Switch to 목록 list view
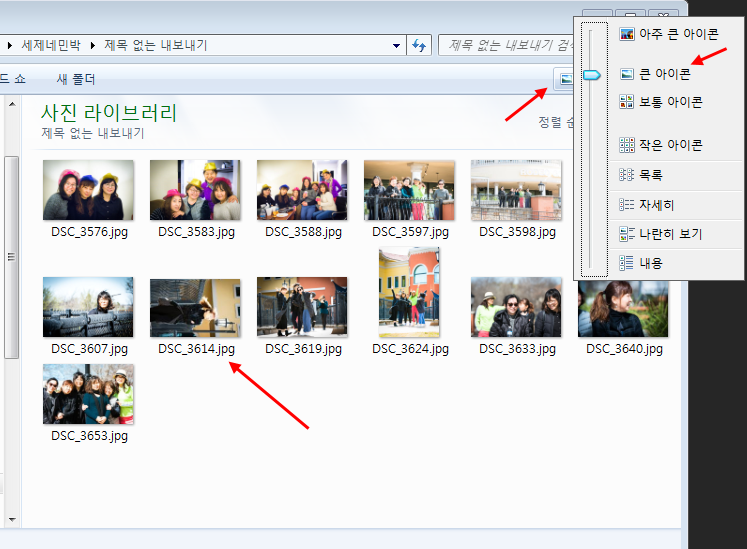Image resolution: width=747 pixels, height=549 pixels. click(650, 174)
